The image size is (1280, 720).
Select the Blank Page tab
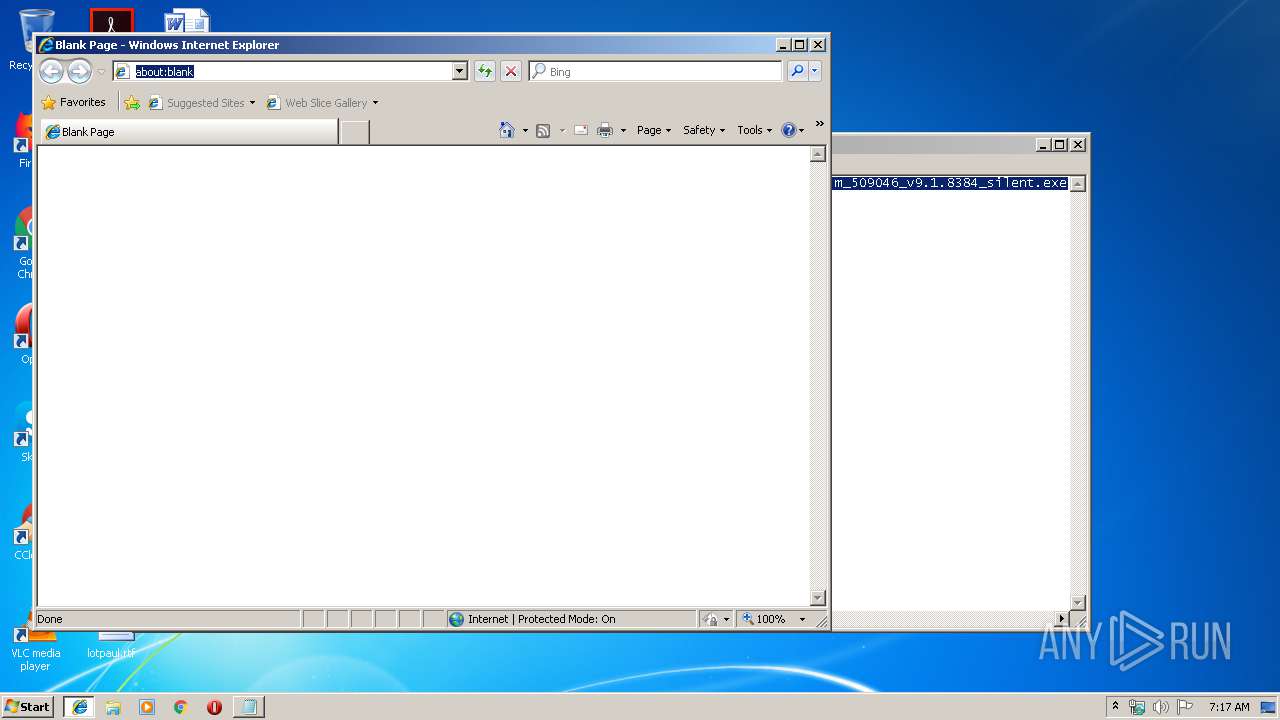[x=188, y=131]
